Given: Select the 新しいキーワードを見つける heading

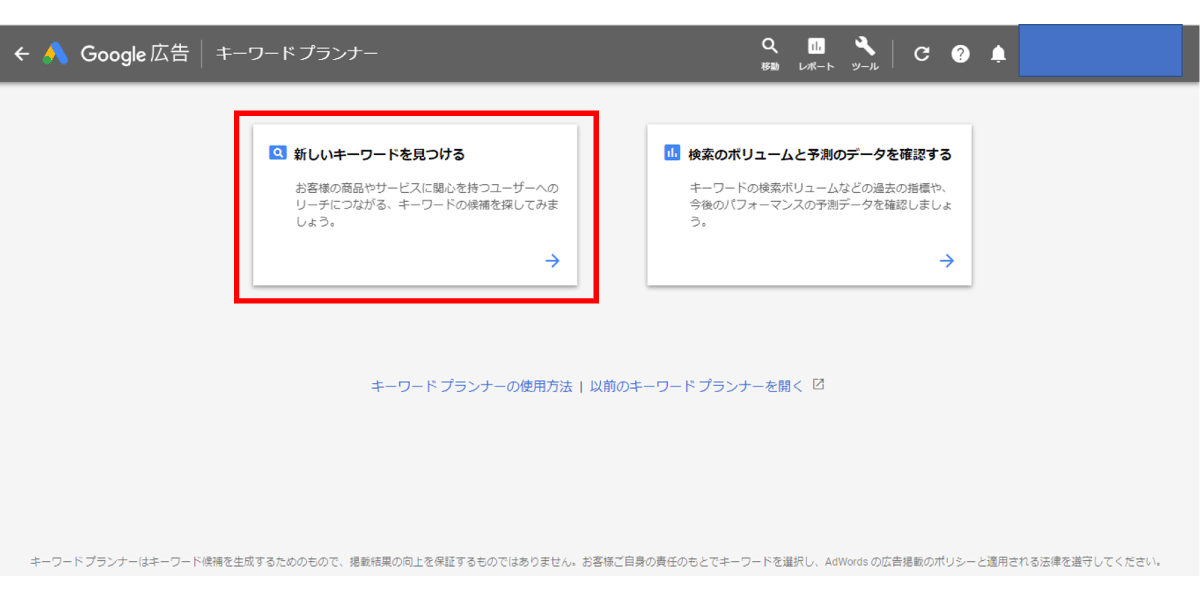Looking at the screenshot, I should [379, 155].
